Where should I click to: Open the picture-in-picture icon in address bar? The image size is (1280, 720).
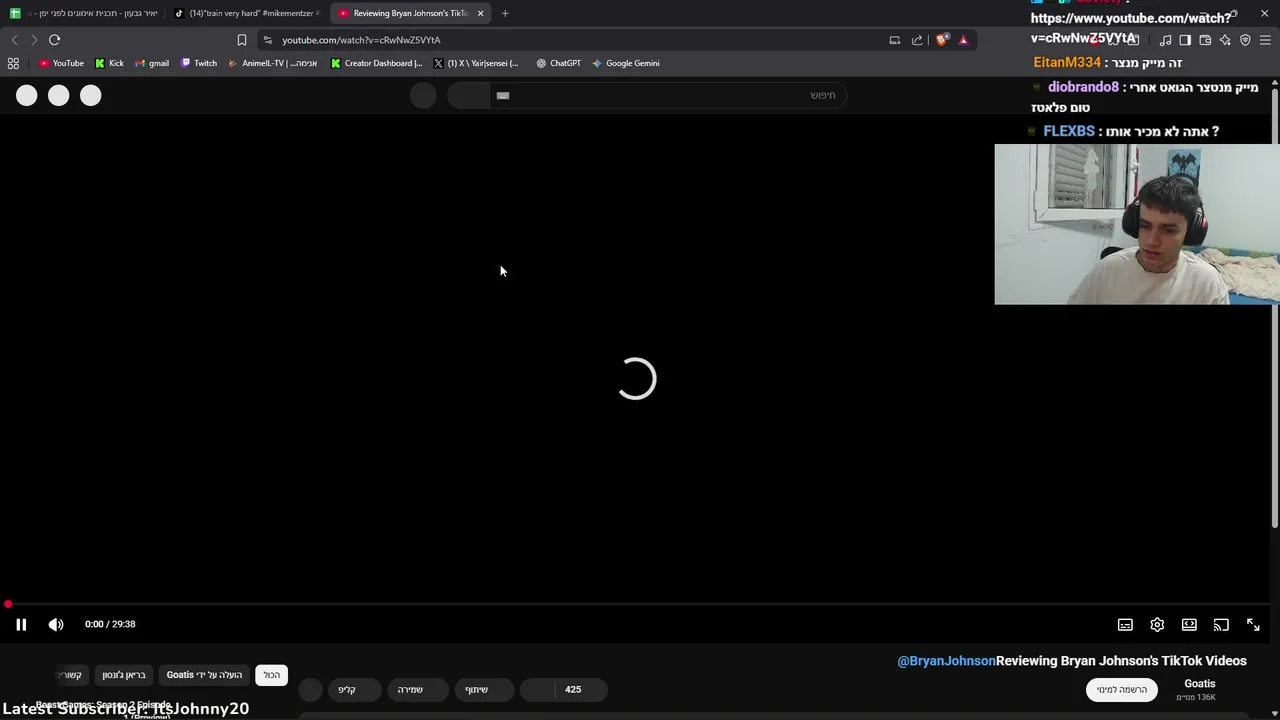click(895, 40)
